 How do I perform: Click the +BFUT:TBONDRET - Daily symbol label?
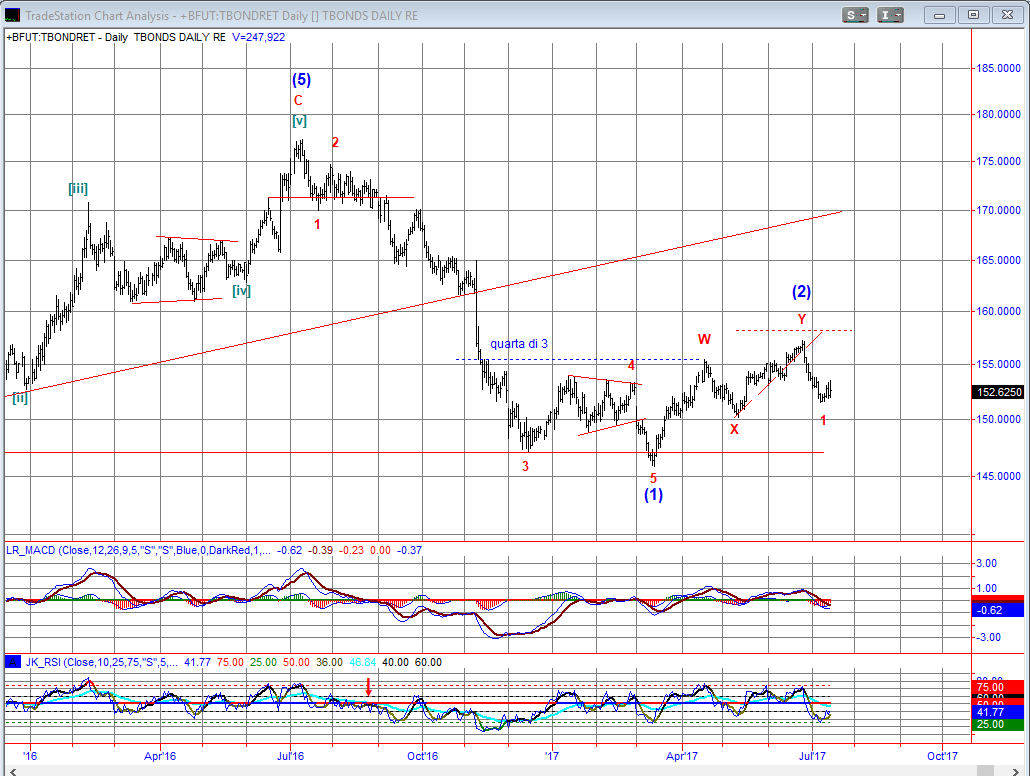pos(67,37)
